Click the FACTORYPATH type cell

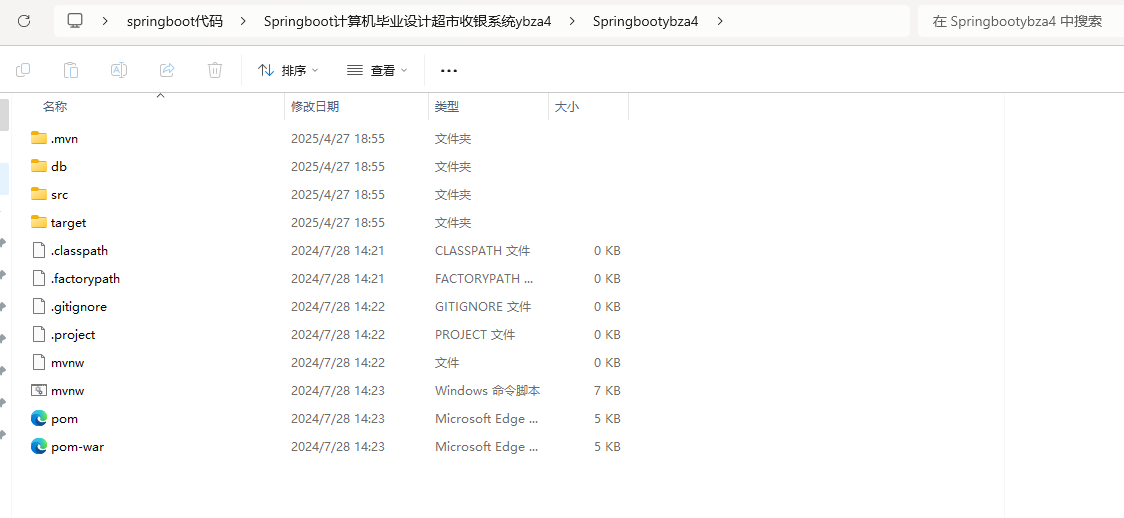[484, 279]
